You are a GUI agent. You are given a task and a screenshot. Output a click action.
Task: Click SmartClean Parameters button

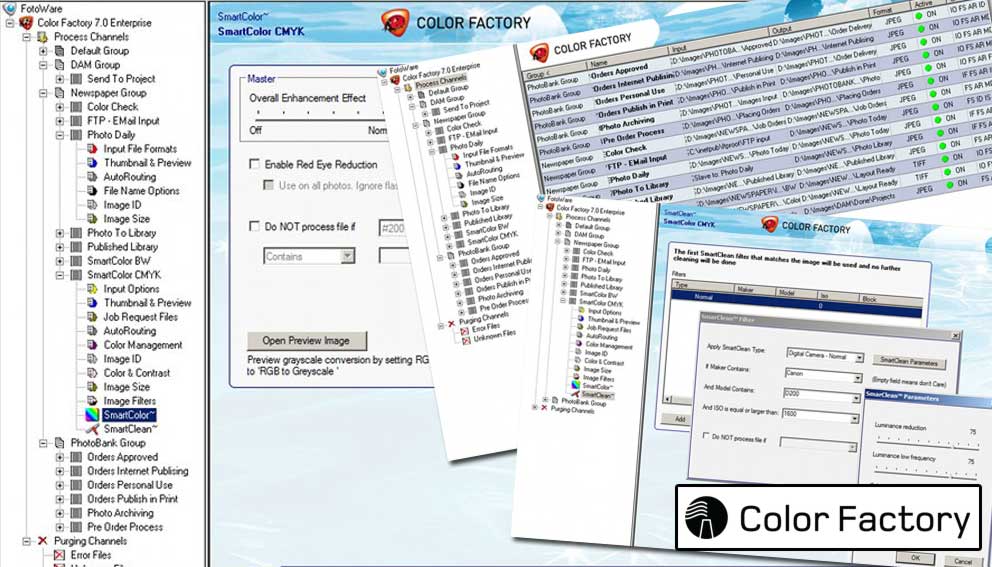pos(910,362)
